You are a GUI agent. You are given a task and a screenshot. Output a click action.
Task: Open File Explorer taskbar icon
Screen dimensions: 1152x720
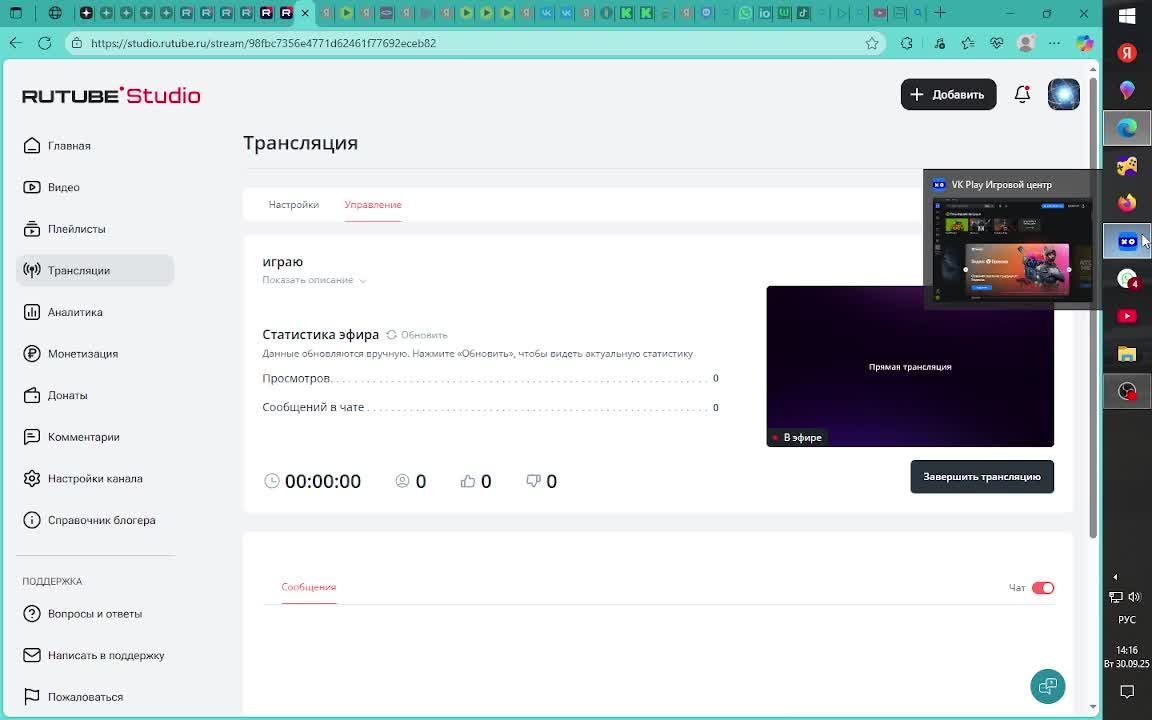(1127, 354)
